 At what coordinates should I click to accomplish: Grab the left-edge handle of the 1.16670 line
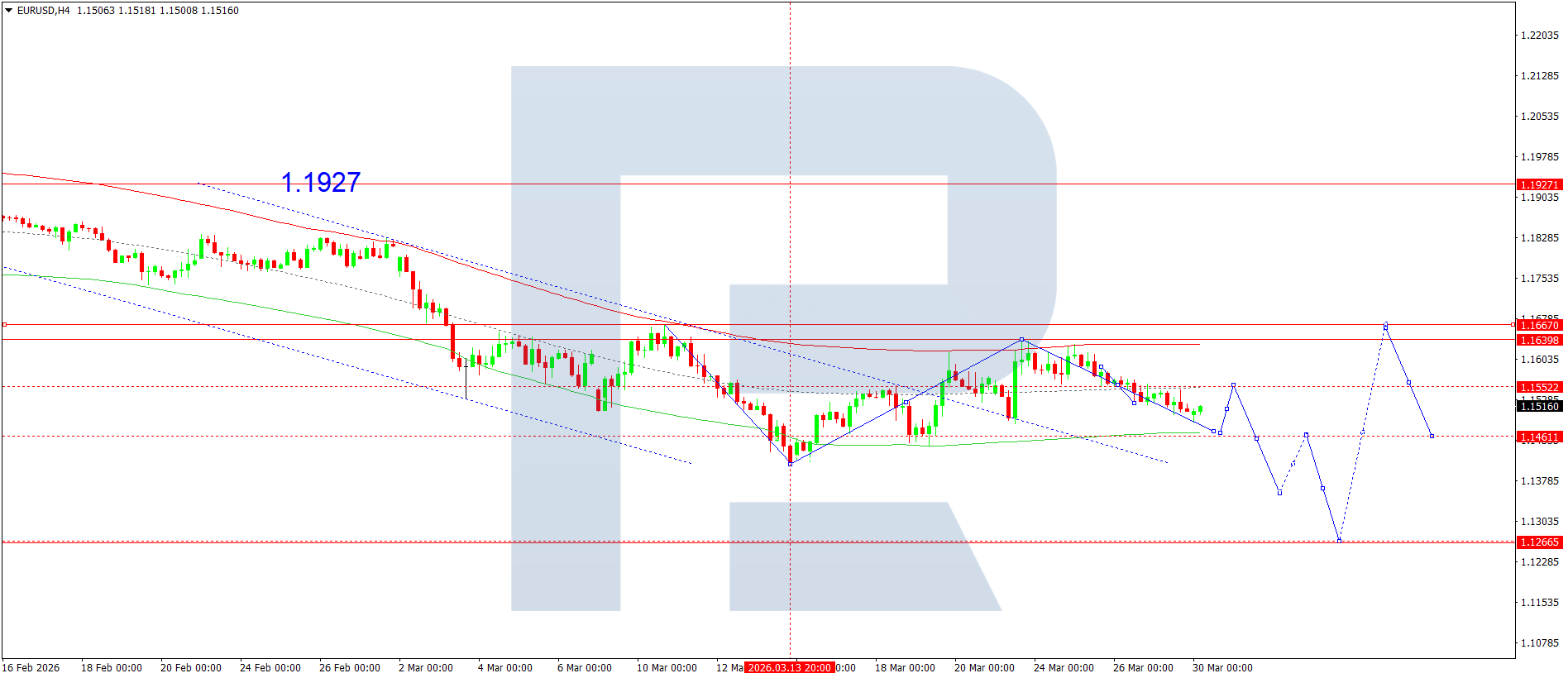tap(4, 325)
